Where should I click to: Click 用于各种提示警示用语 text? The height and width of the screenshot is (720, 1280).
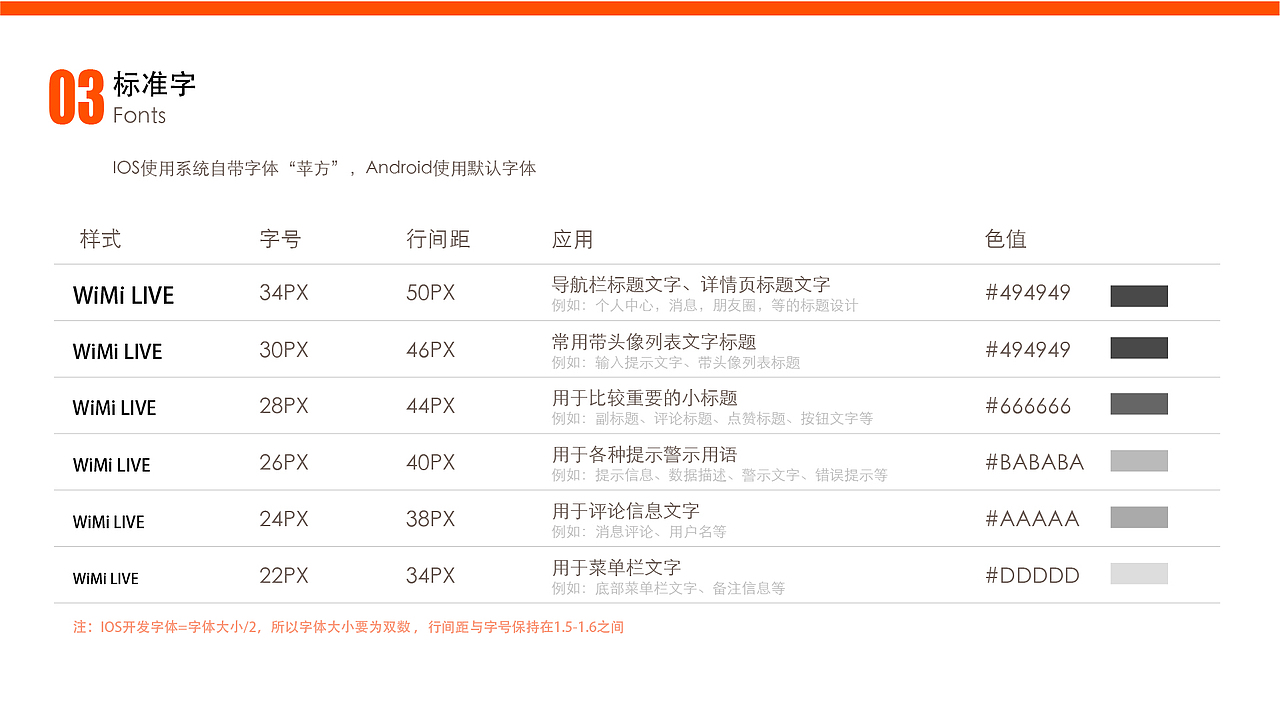[645, 455]
